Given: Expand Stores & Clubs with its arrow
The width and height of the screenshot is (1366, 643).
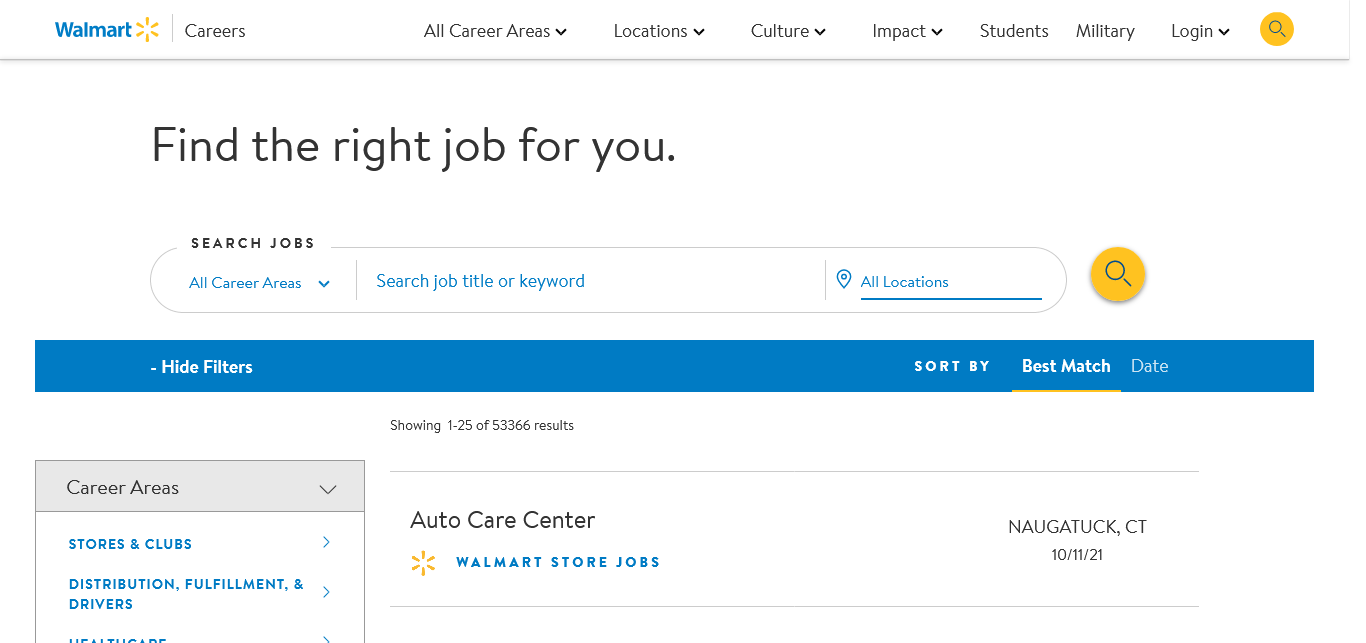Looking at the screenshot, I should [x=326, y=542].
